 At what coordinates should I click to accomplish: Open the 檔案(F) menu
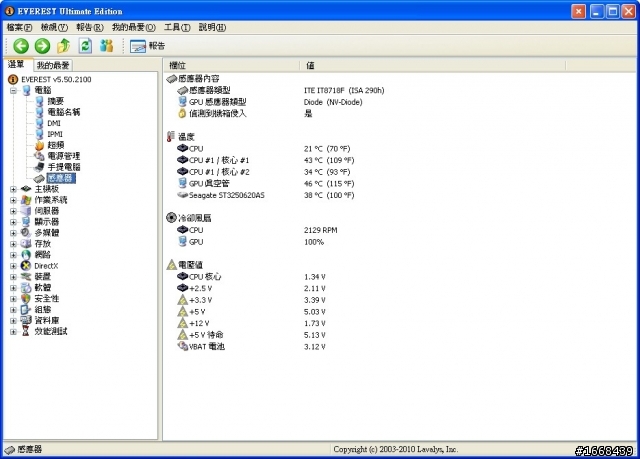[19, 27]
